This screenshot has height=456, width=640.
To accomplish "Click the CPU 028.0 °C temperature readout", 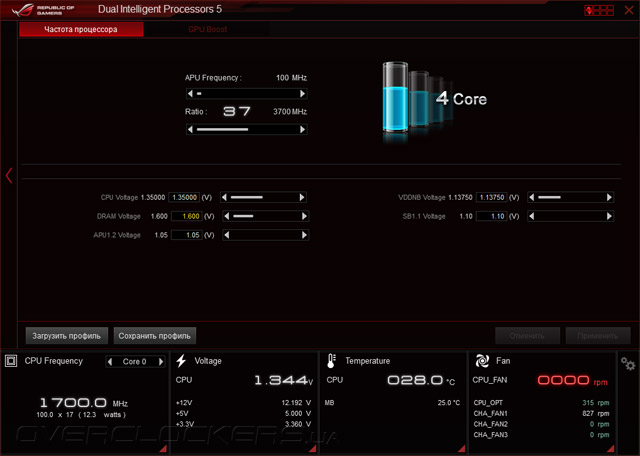I will [x=421, y=380].
